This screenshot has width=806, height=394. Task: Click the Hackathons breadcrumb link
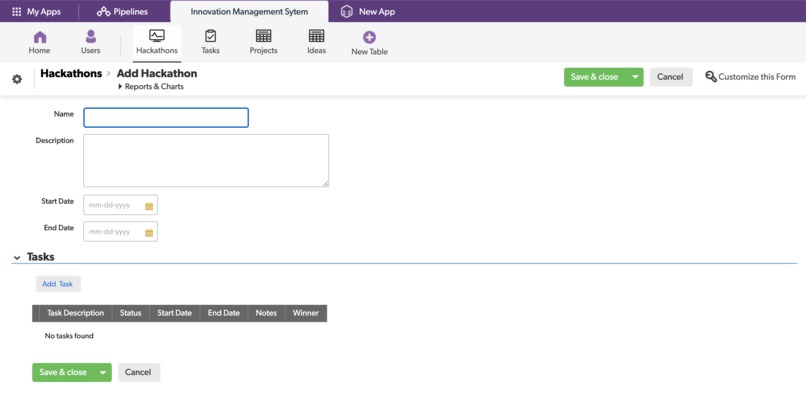71,74
